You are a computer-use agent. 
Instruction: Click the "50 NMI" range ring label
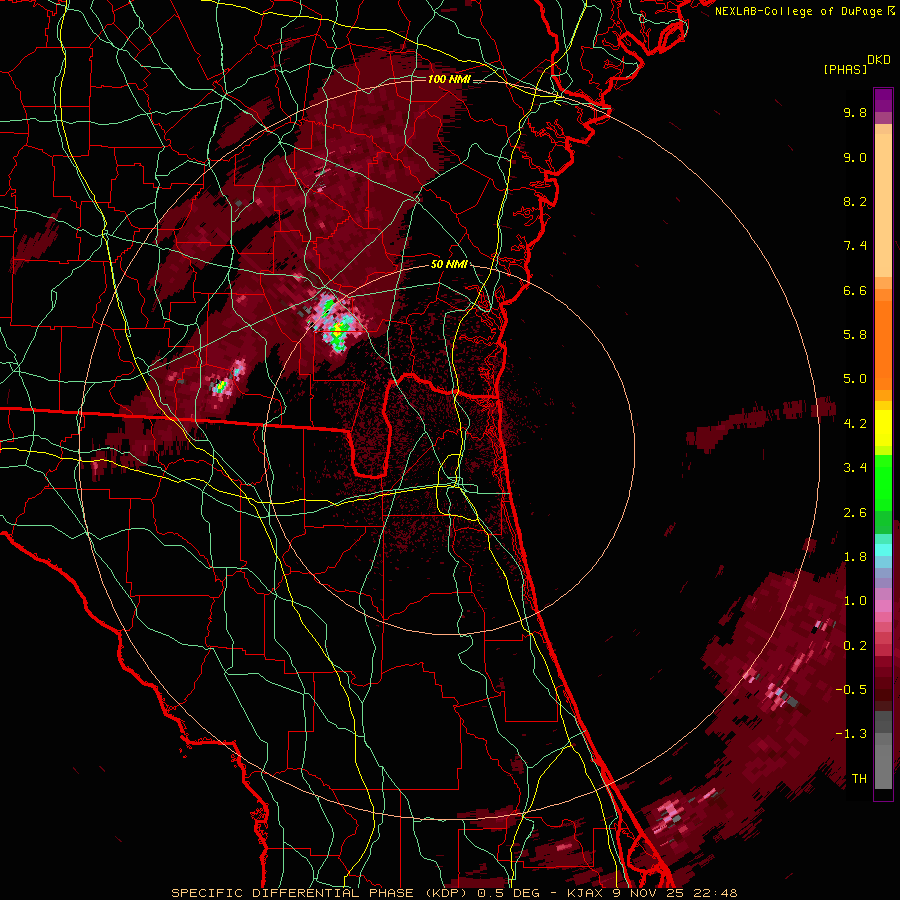point(449,265)
